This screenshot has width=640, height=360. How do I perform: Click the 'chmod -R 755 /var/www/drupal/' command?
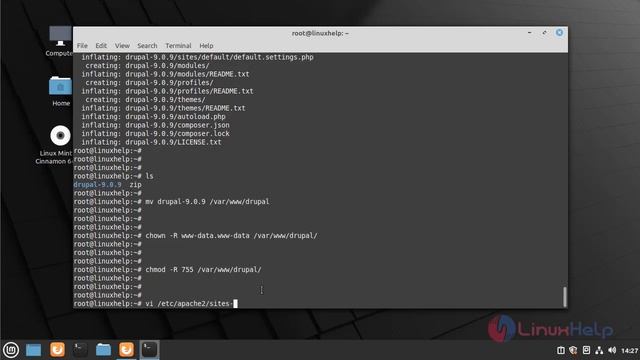click(x=203, y=269)
